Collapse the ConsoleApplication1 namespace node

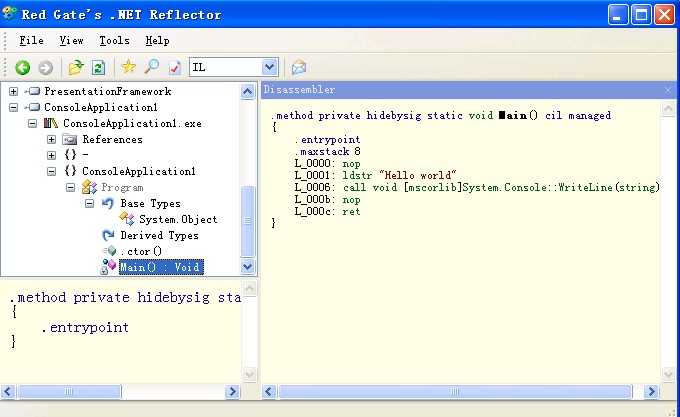51,172
